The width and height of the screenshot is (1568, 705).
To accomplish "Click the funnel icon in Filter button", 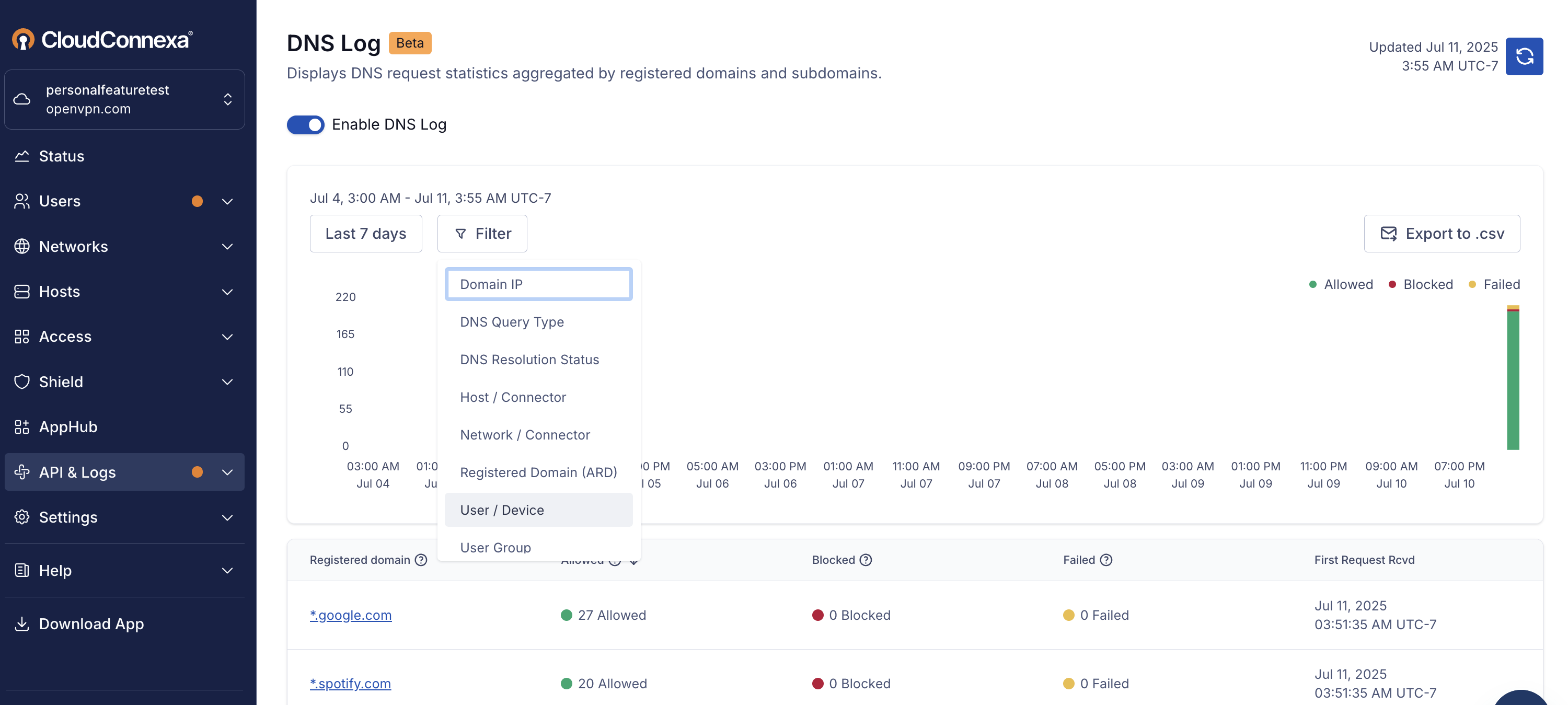I will [460, 234].
